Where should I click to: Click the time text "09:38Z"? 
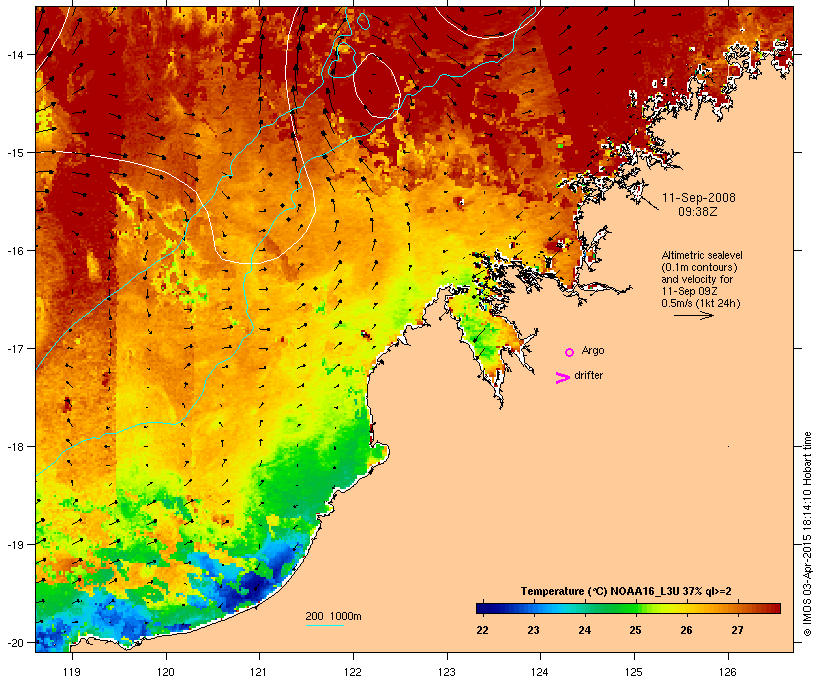pos(698,212)
